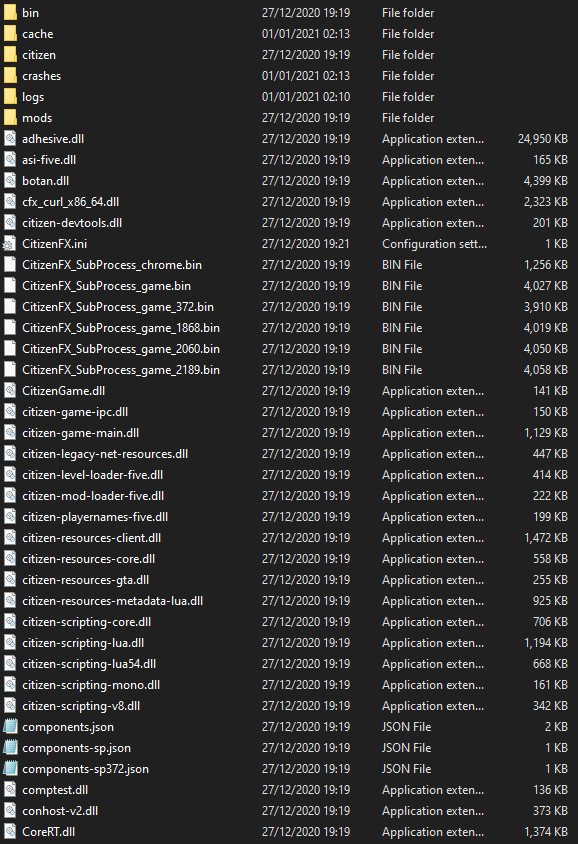Click the citizen-scripting-lua54.dll file icon
The height and width of the screenshot is (844, 578).
pyautogui.click(x=10, y=664)
